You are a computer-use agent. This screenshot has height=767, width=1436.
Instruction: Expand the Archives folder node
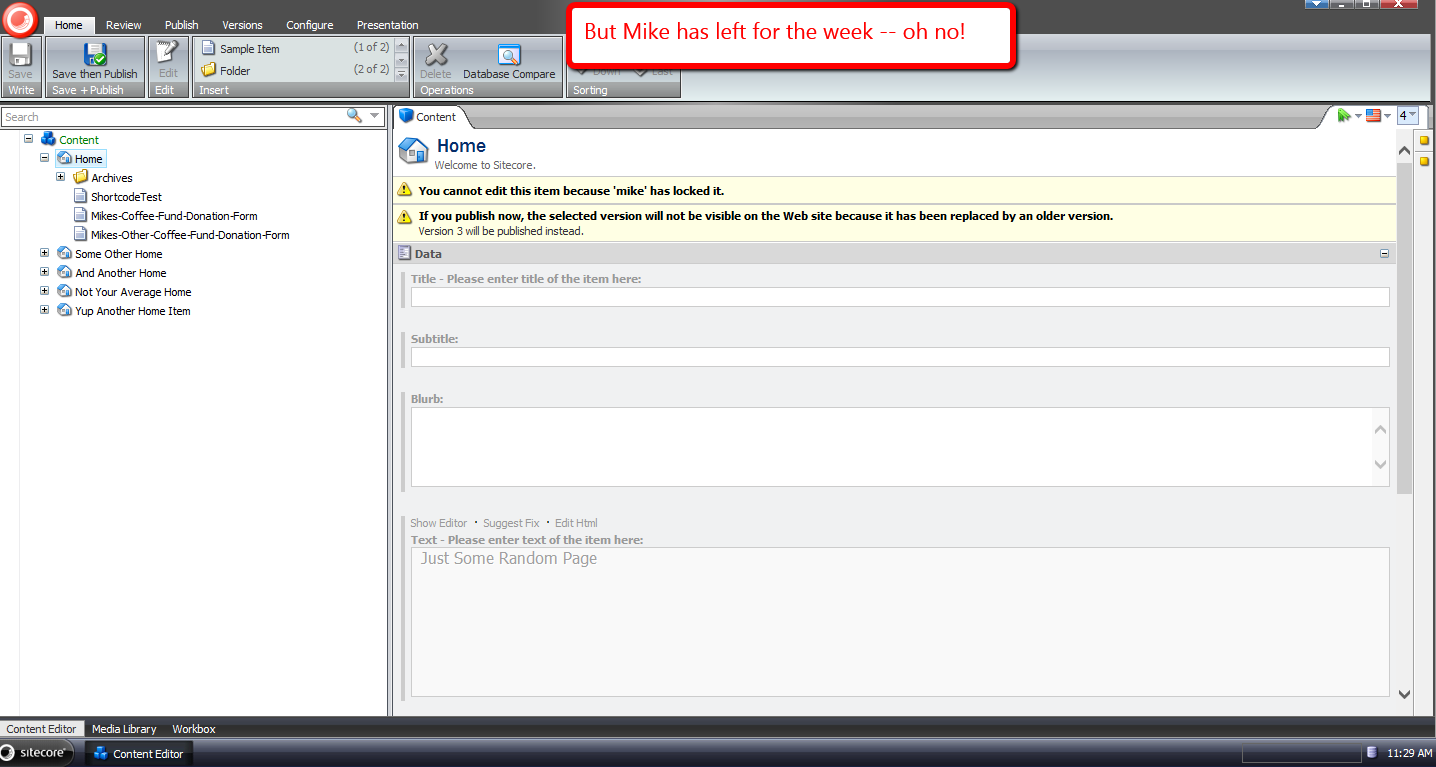(61, 177)
